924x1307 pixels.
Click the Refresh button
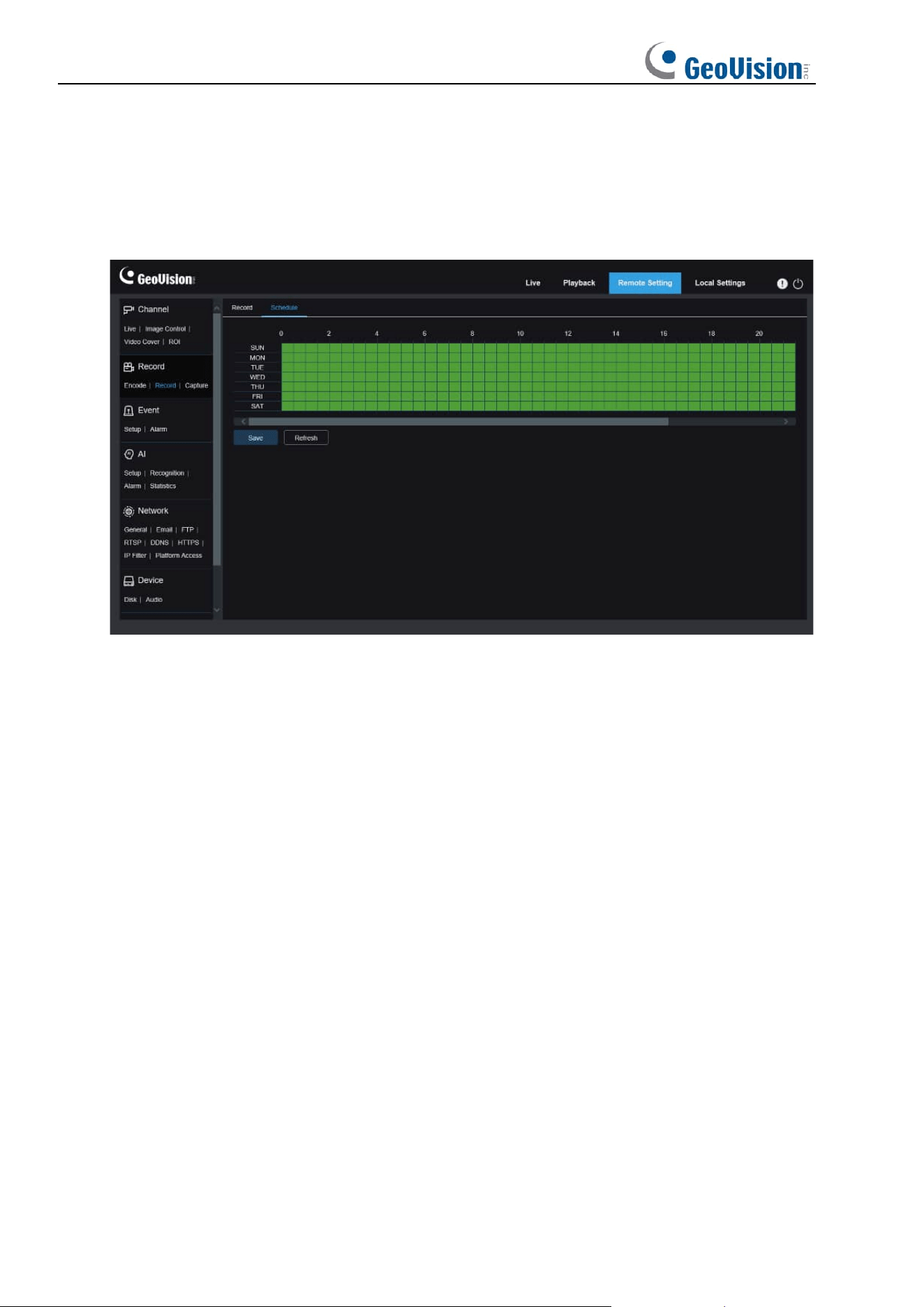point(306,438)
